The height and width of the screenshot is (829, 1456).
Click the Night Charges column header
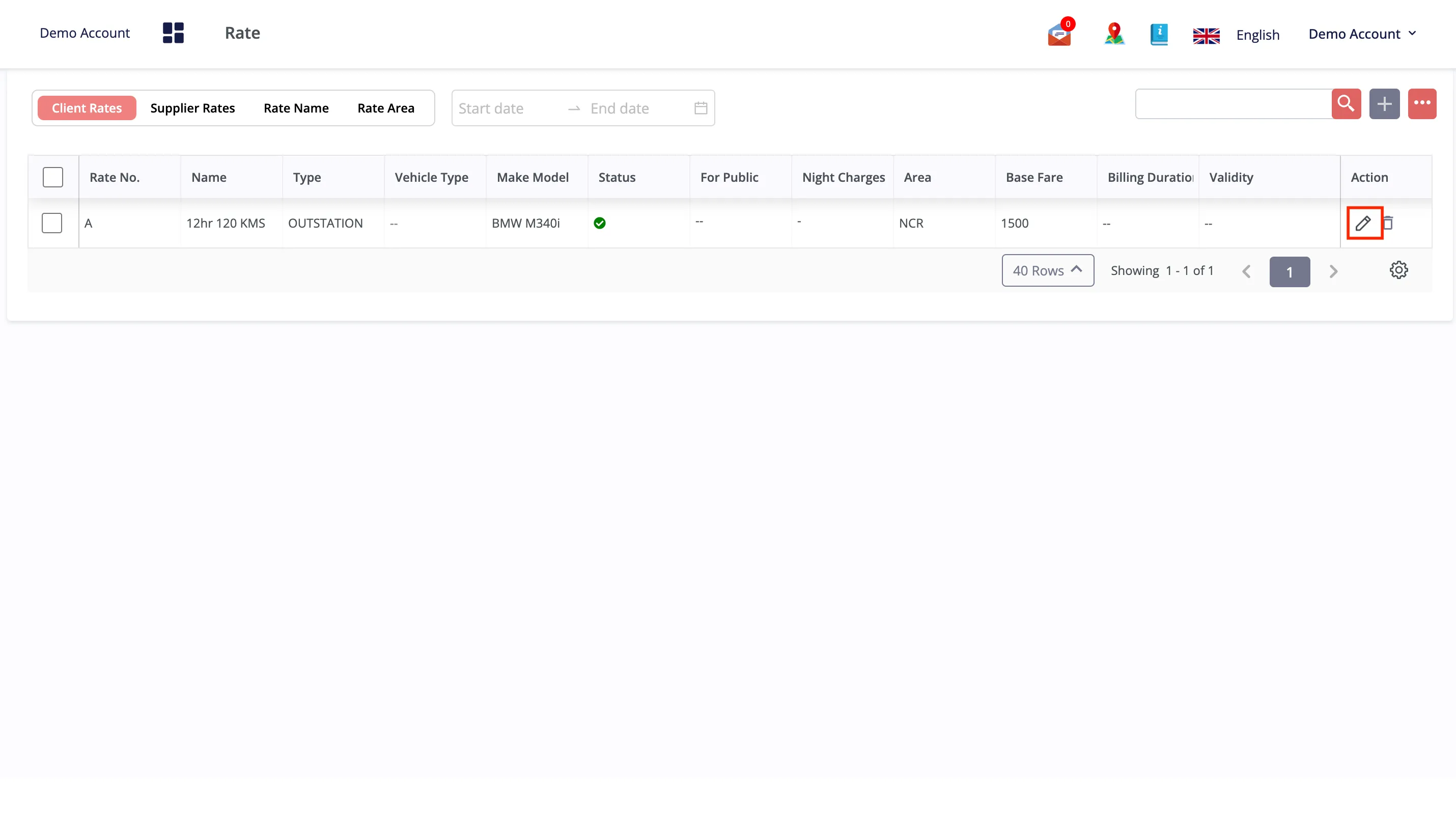pos(843,177)
